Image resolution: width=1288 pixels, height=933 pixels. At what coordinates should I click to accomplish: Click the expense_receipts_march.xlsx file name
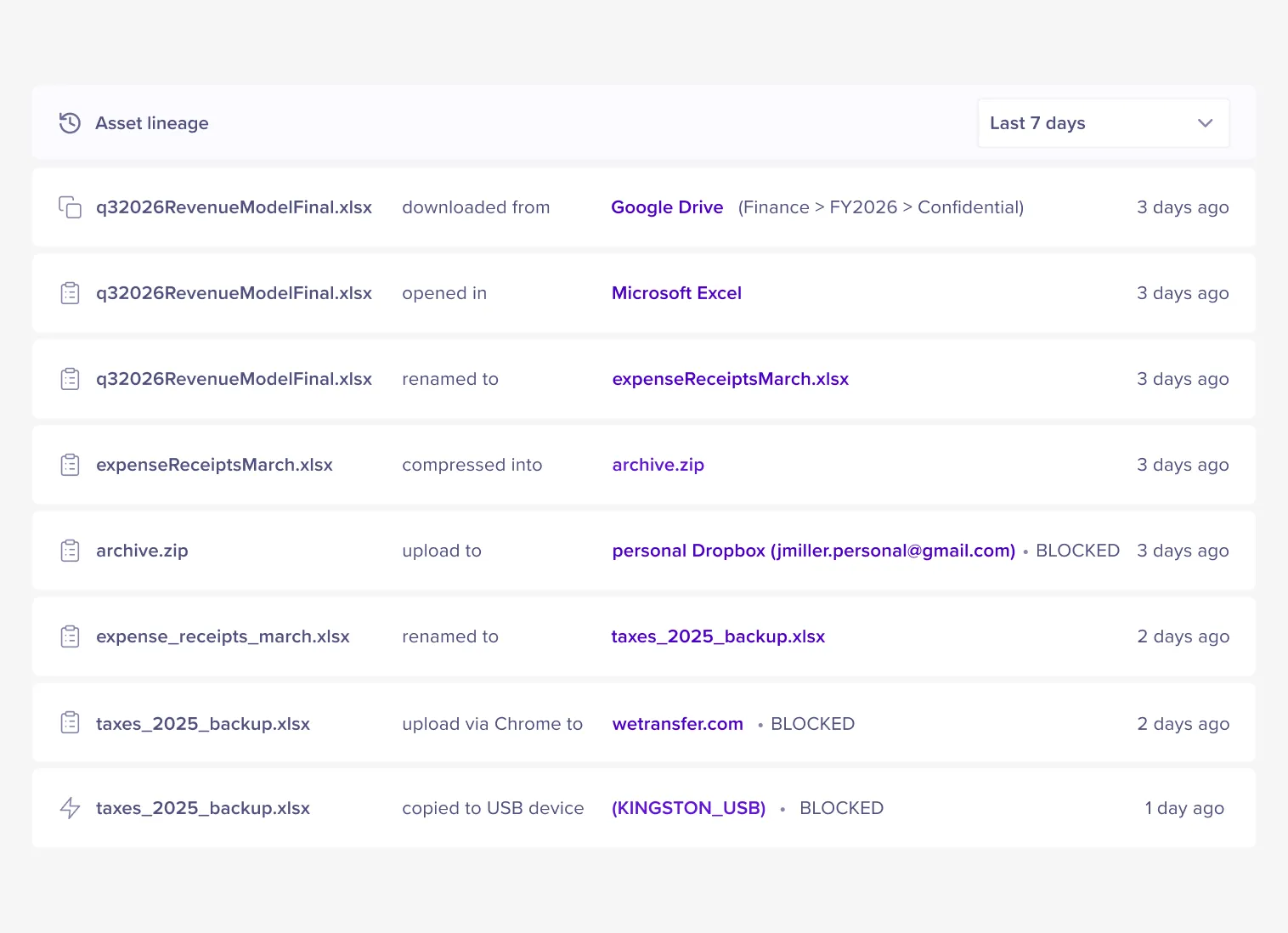click(x=223, y=636)
